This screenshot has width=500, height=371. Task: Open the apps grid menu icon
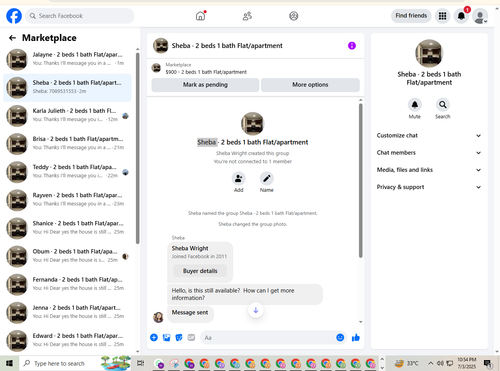[442, 16]
